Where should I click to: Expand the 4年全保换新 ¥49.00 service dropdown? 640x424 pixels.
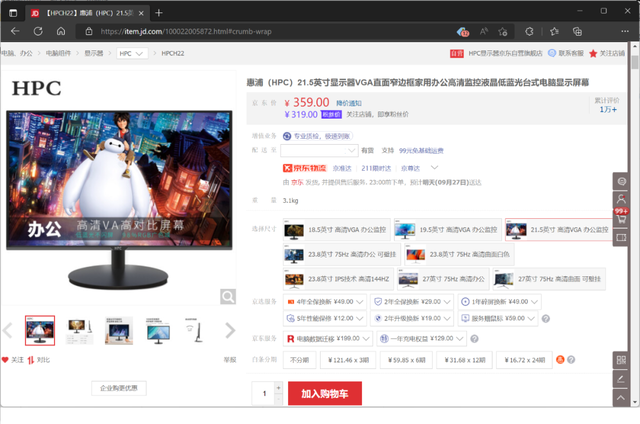325,302
